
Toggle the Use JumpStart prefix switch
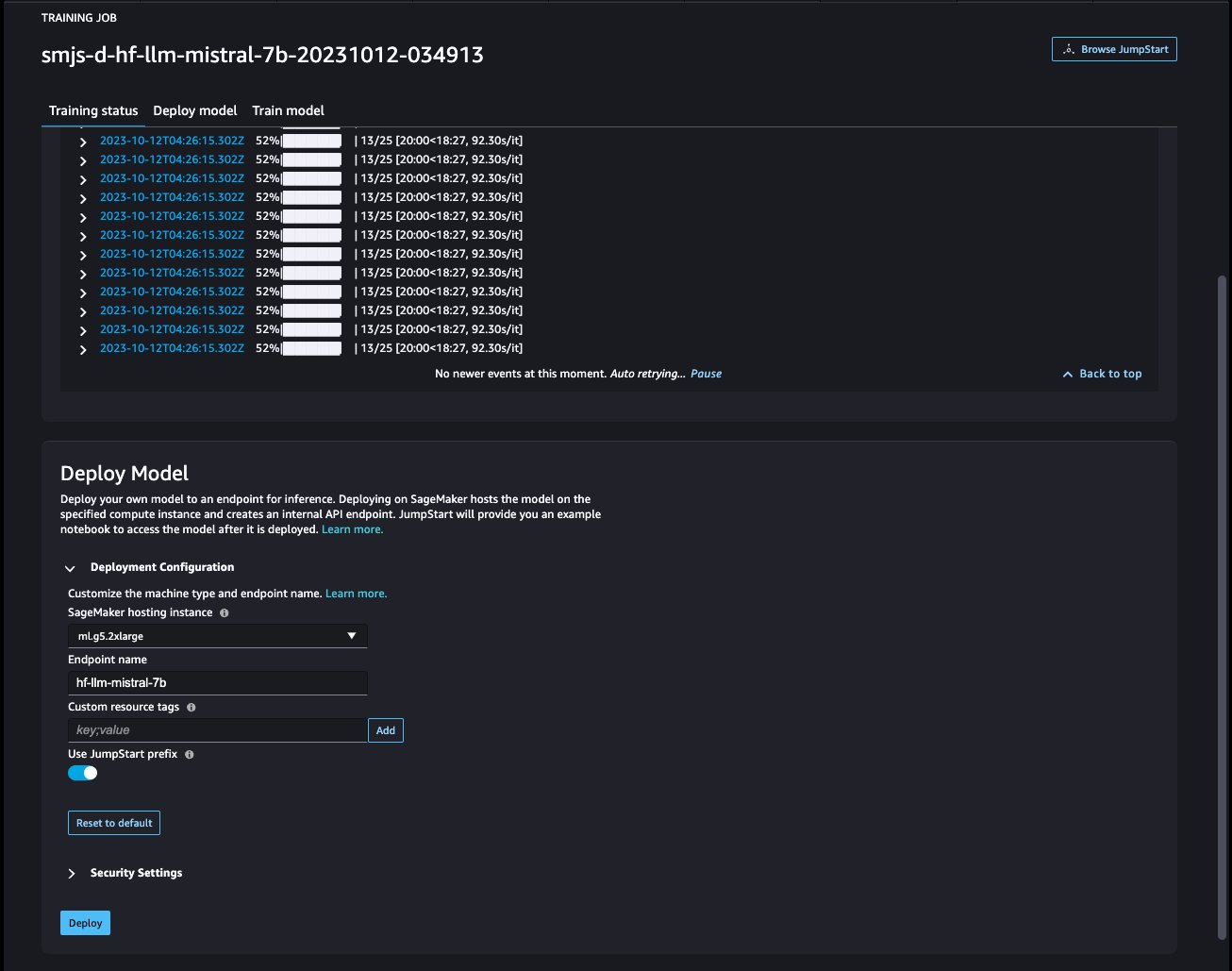[x=83, y=773]
